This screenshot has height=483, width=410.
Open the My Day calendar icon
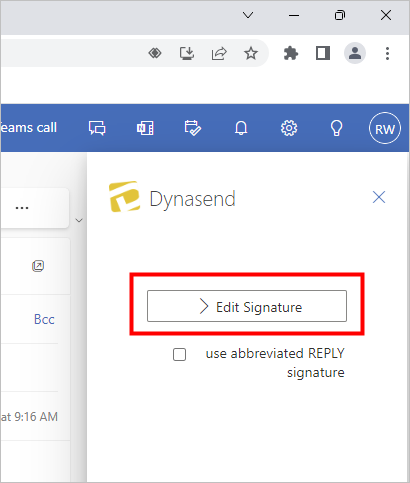193,128
